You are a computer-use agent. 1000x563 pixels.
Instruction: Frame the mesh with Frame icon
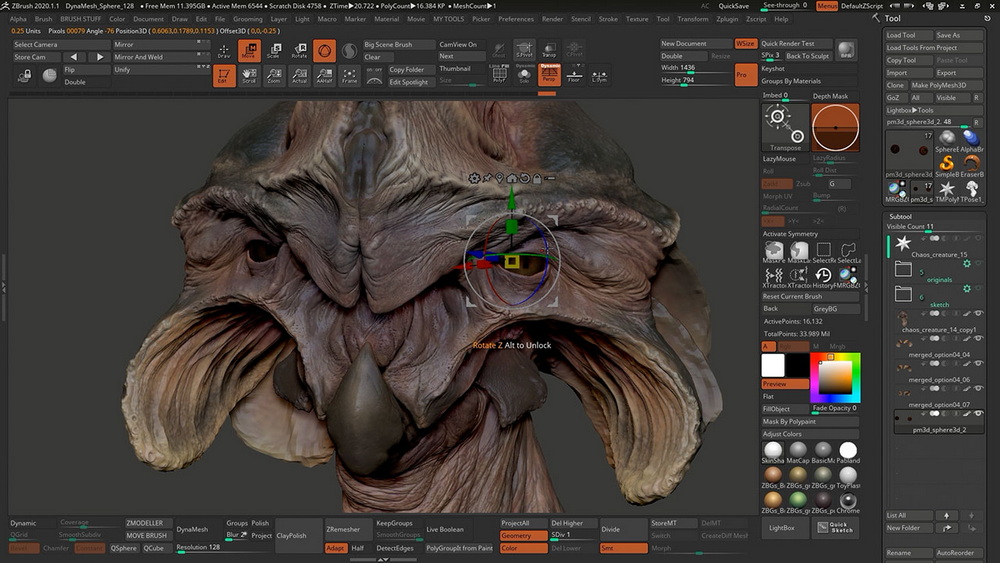pyautogui.click(x=349, y=76)
